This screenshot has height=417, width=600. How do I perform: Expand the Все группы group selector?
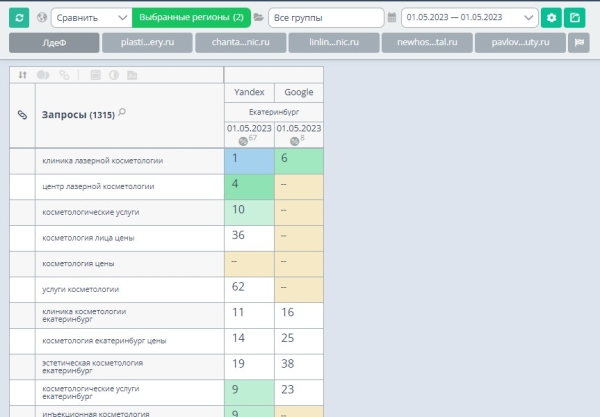pos(325,17)
